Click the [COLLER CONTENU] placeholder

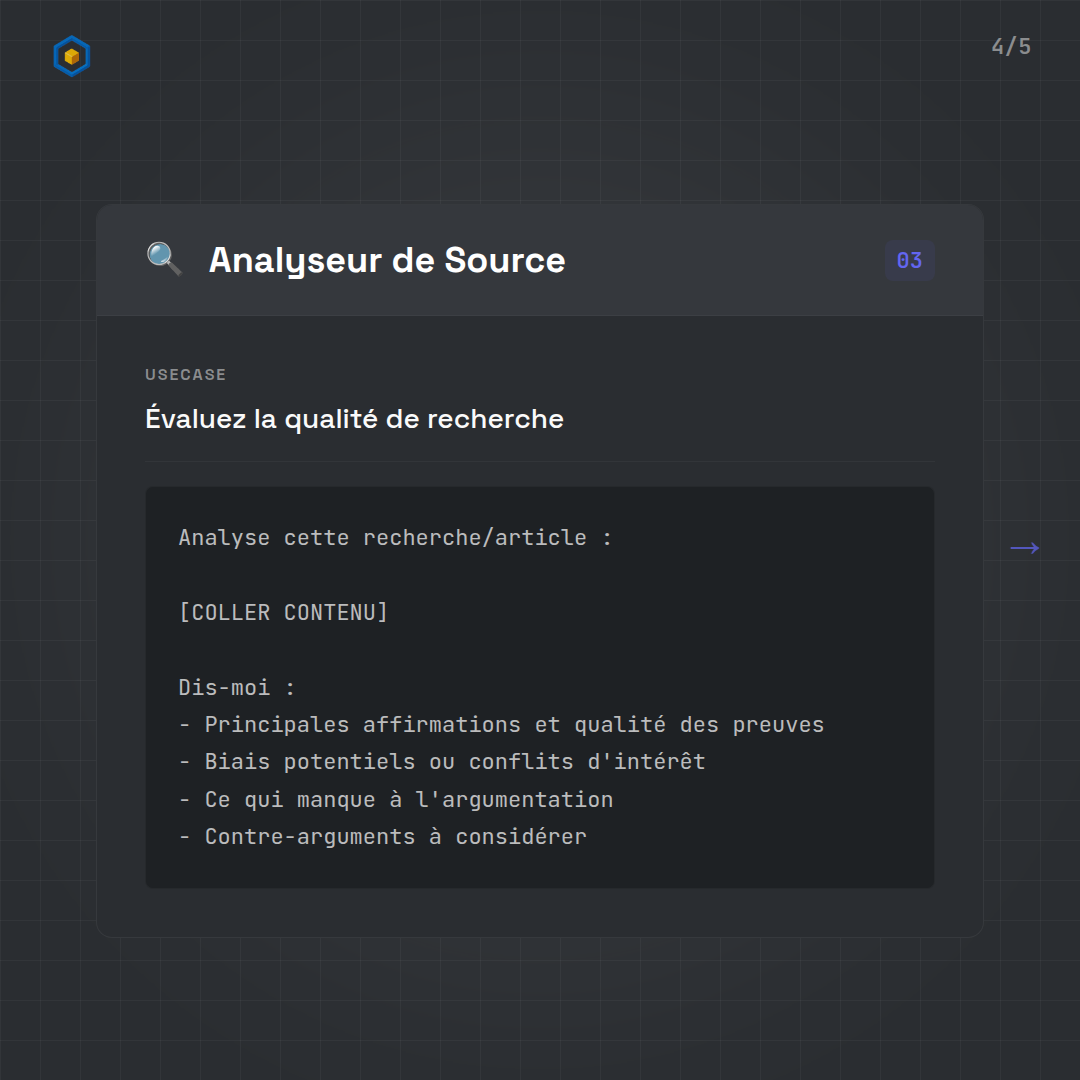click(283, 612)
